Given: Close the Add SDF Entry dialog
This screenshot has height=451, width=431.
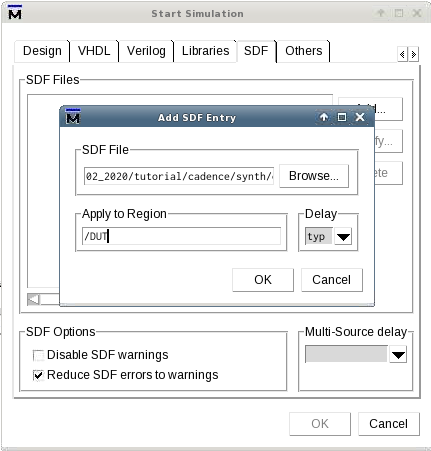Looking at the screenshot, I should tap(360, 117).
